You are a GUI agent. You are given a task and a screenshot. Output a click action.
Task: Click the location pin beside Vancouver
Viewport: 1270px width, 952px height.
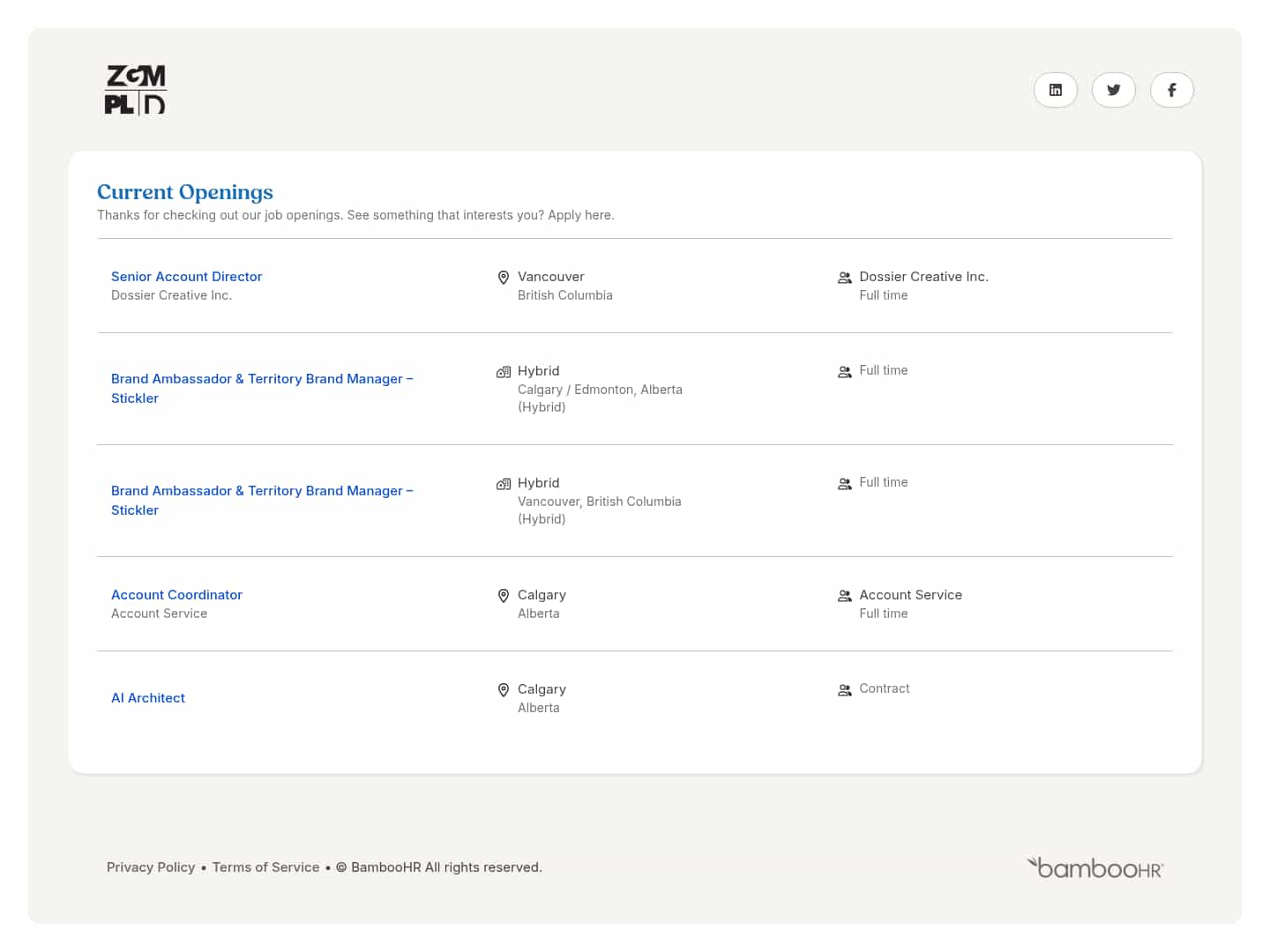[504, 277]
